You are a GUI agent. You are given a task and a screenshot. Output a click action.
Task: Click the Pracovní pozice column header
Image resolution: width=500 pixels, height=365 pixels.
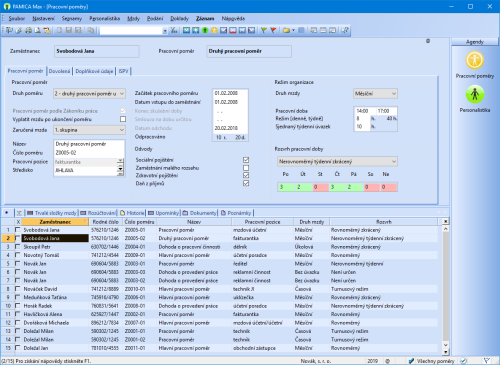pos(262,222)
